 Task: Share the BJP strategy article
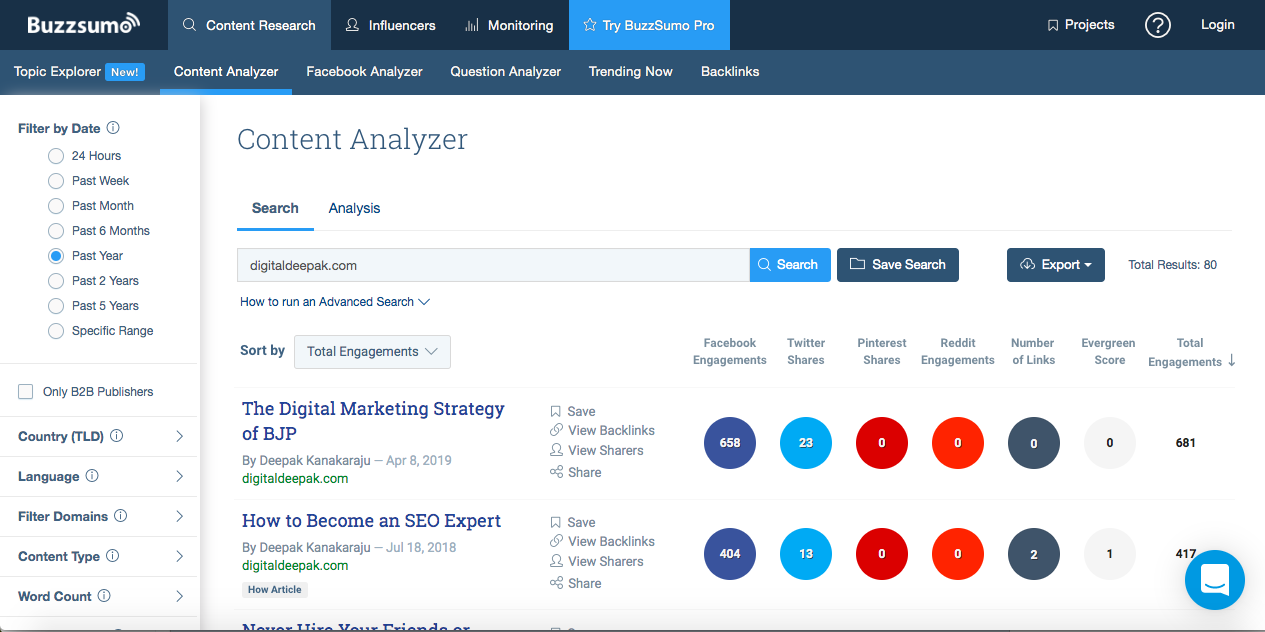576,472
